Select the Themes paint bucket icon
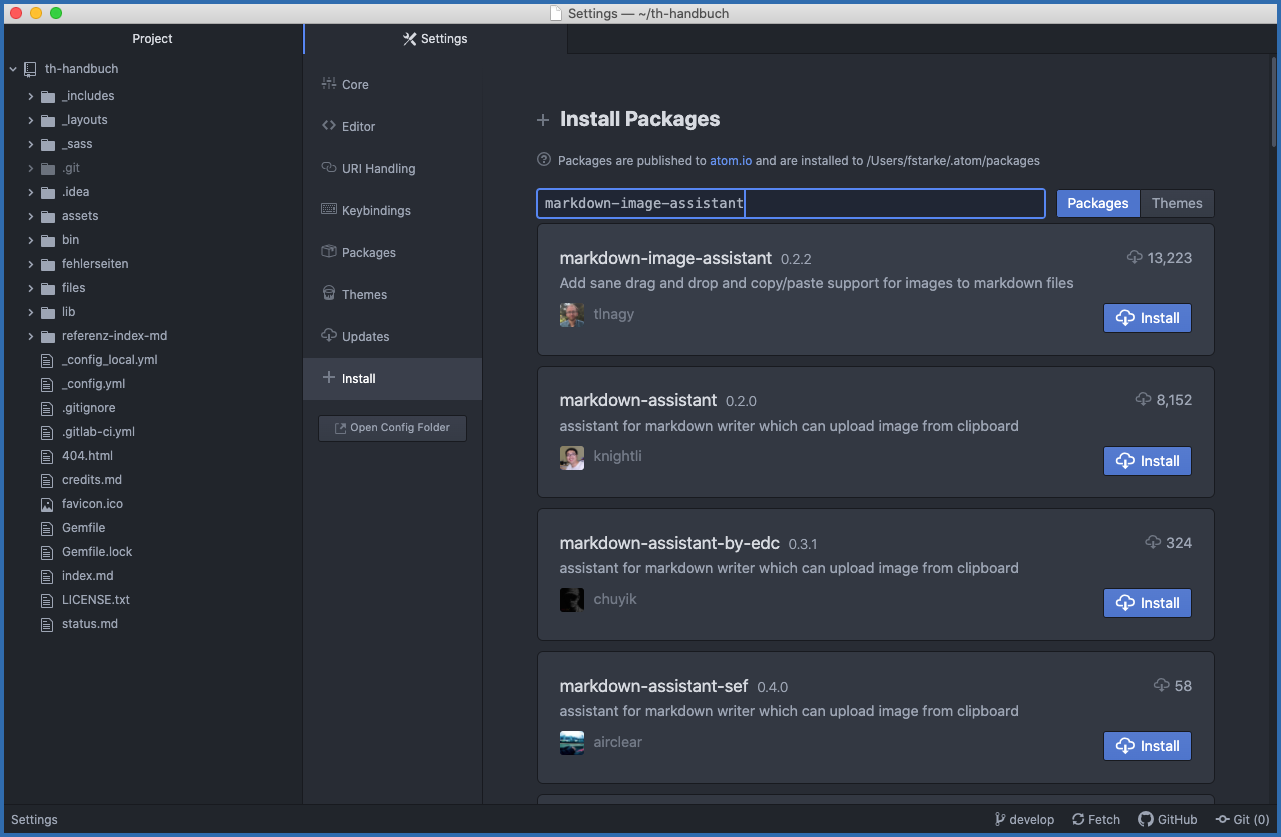 [x=328, y=294]
